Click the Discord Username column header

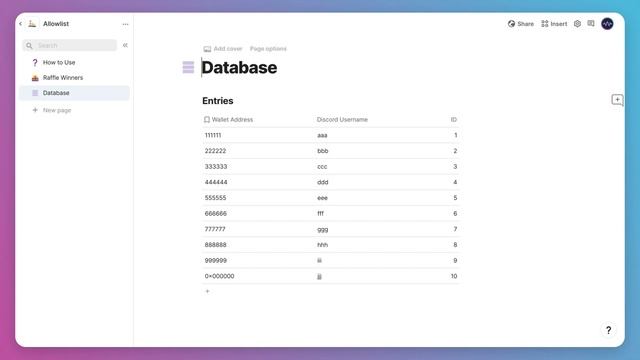342,120
